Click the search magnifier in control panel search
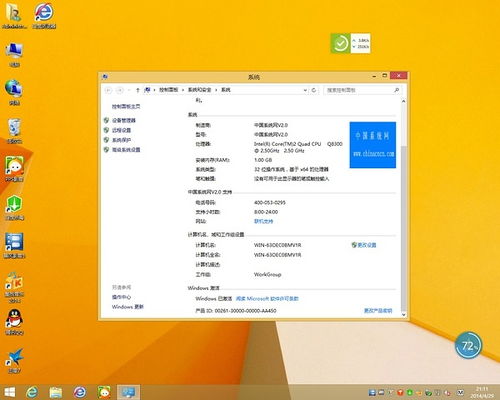The width and height of the screenshot is (500, 400). click(x=396, y=90)
